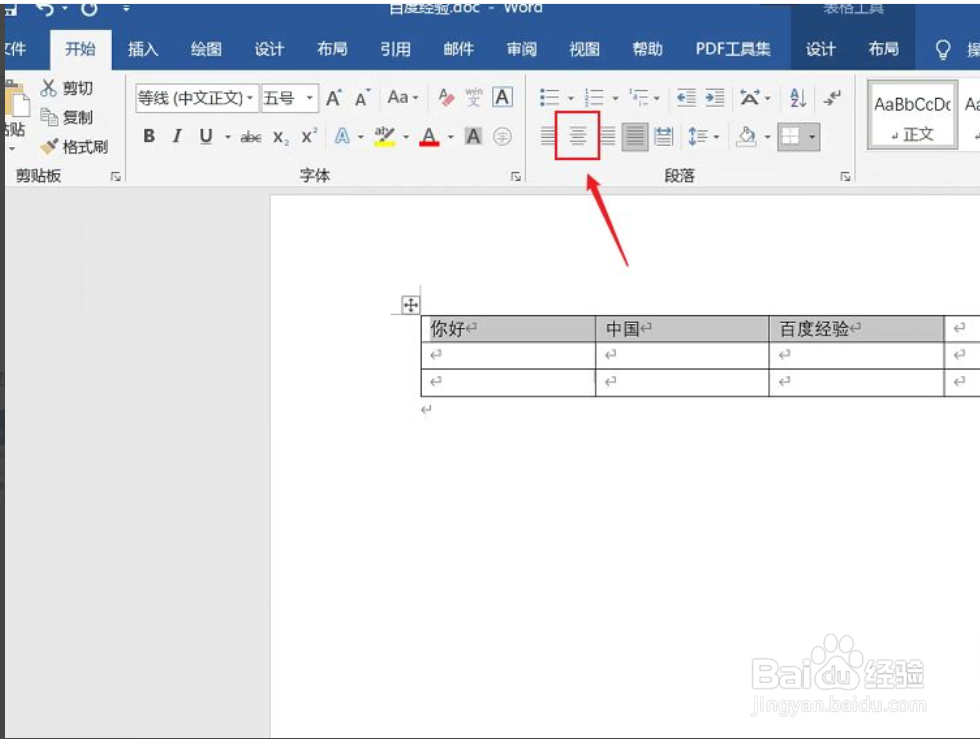Toggle justify paragraph alignment
The height and width of the screenshot is (739, 980).
click(x=634, y=136)
